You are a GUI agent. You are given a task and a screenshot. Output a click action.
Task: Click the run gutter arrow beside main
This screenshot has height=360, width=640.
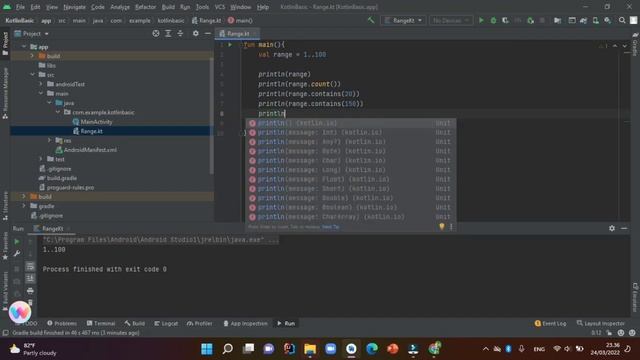pyautogui.click(x=230, y=44)
